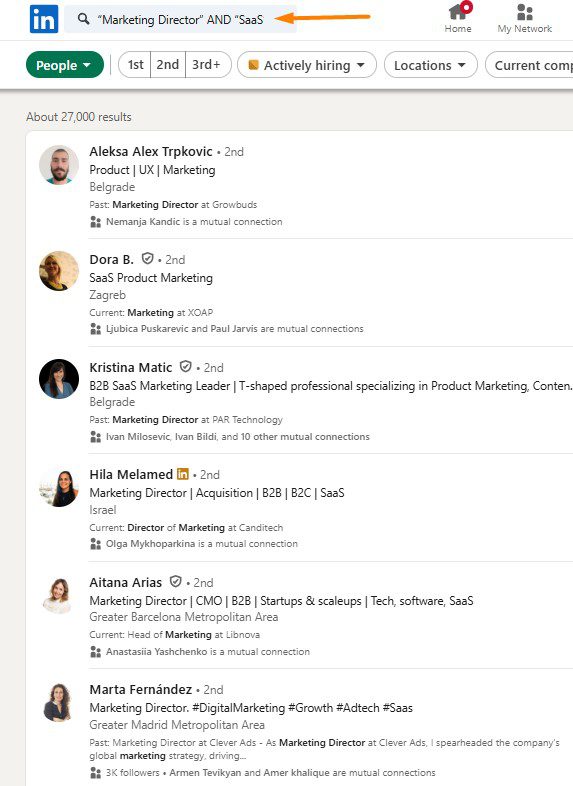Image resolution: width=573 pixels, height=786 pixels.
Task: Click "Israel" location text
Action: click(103, 510)
